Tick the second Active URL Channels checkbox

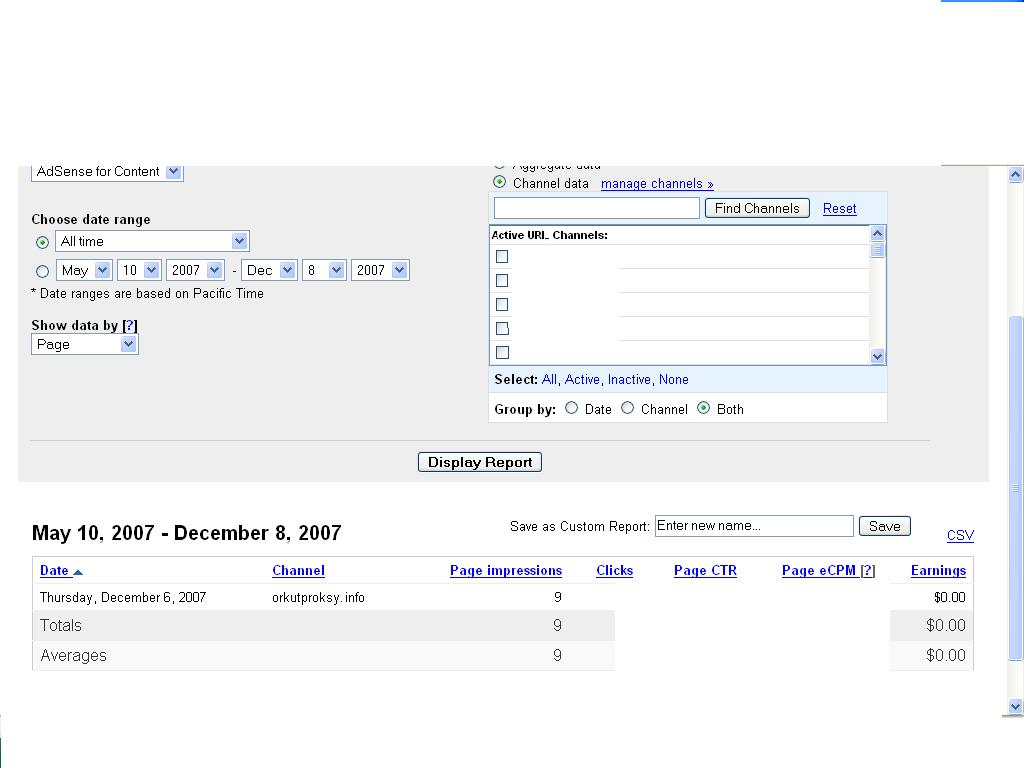coord(502,280)
